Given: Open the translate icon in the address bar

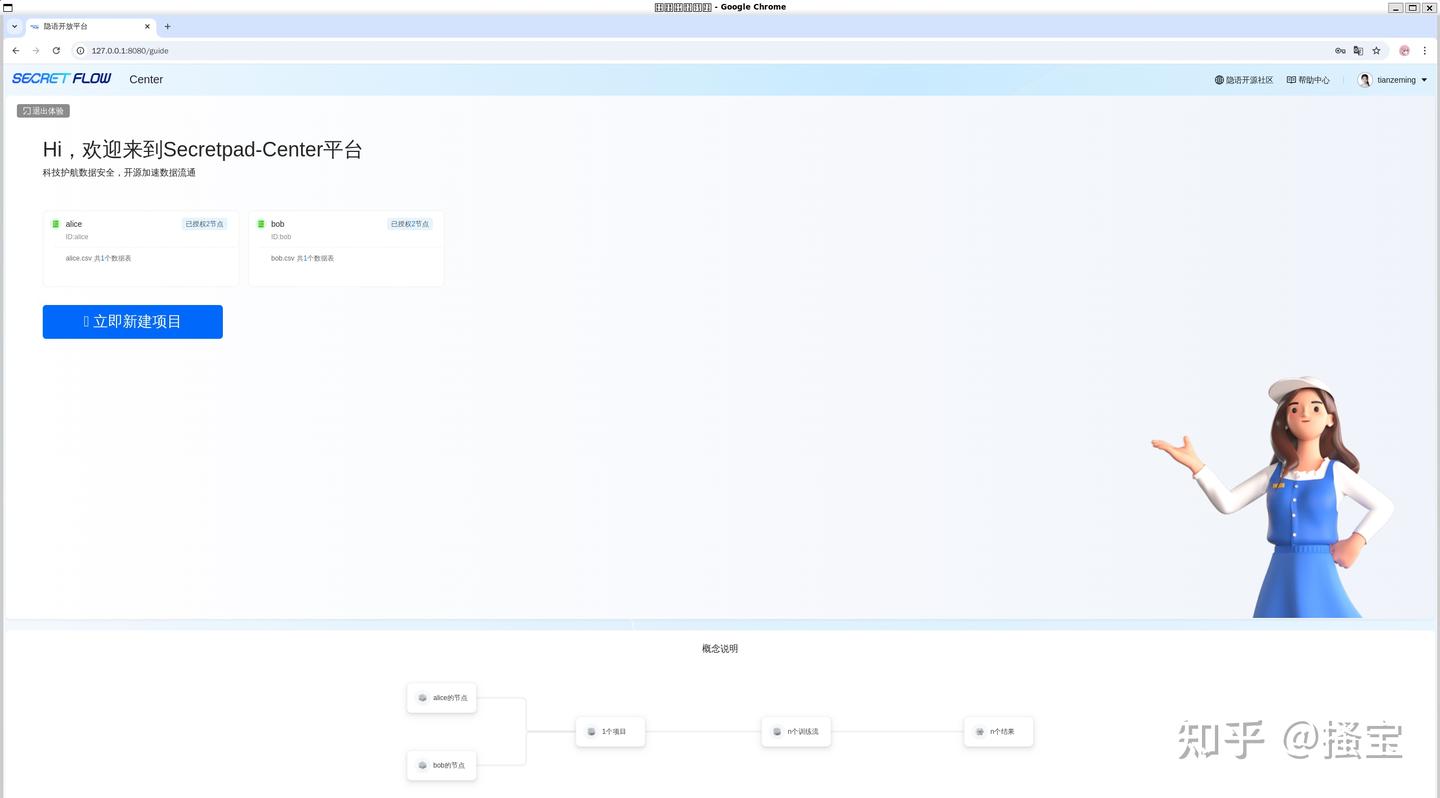Looking at the screenshot, I should point(1358,50).
